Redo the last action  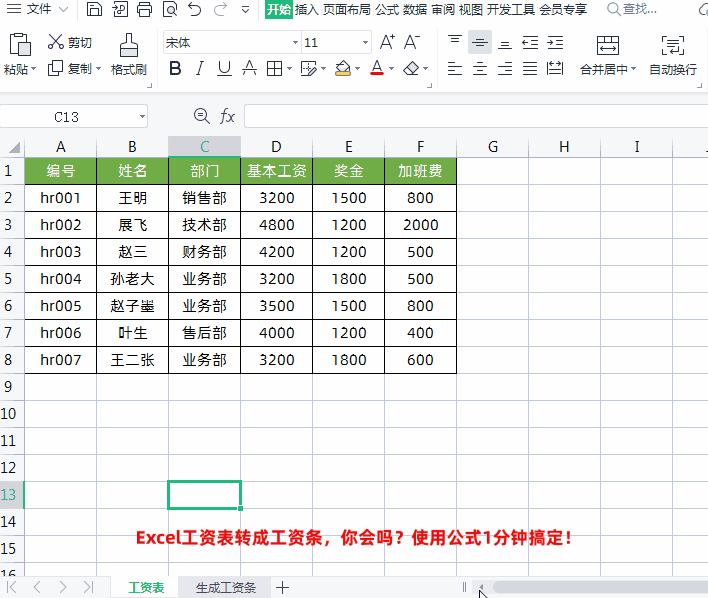[220, 9]
